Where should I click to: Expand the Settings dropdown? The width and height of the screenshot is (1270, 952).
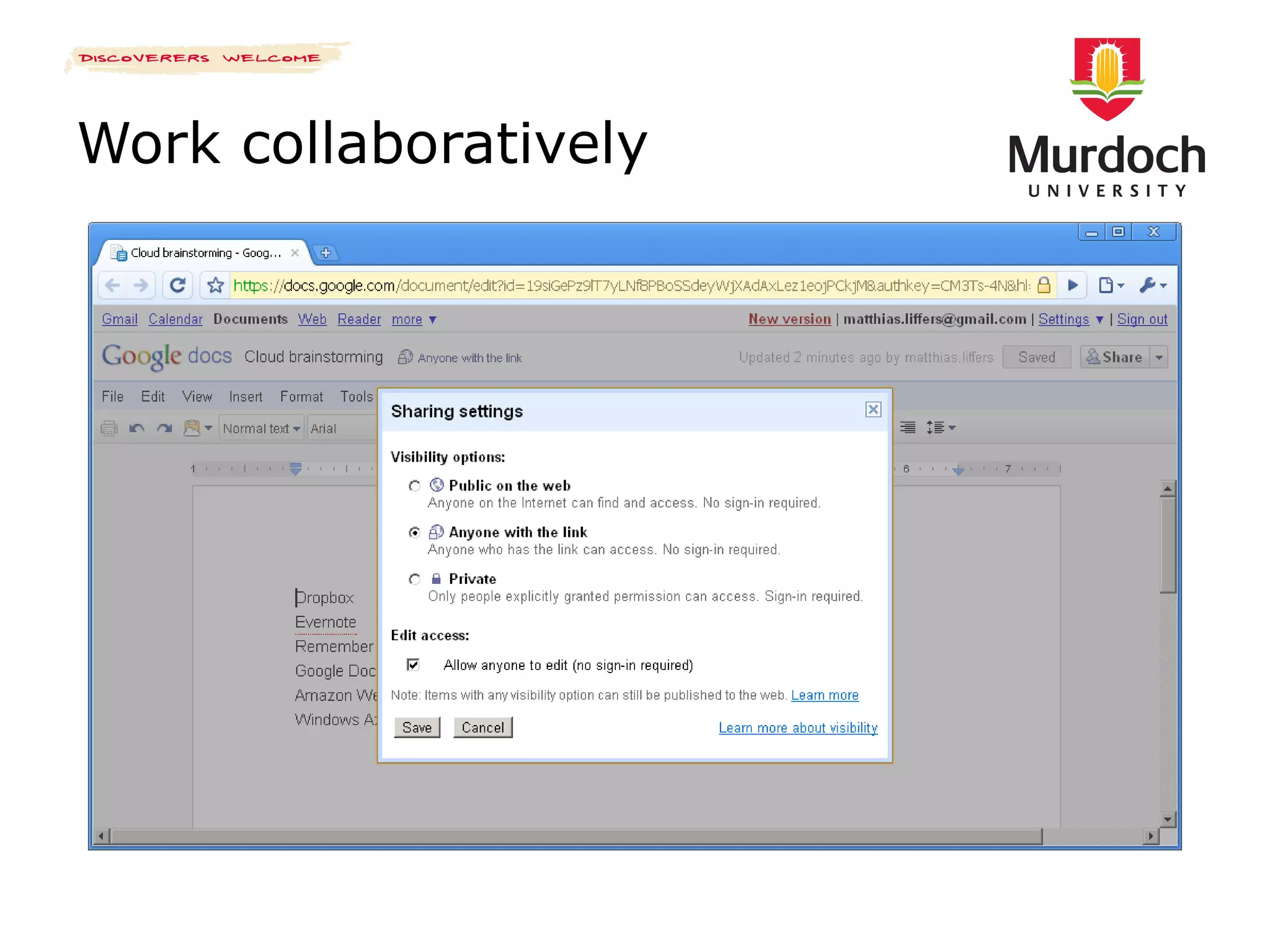tap(1099, 320)
